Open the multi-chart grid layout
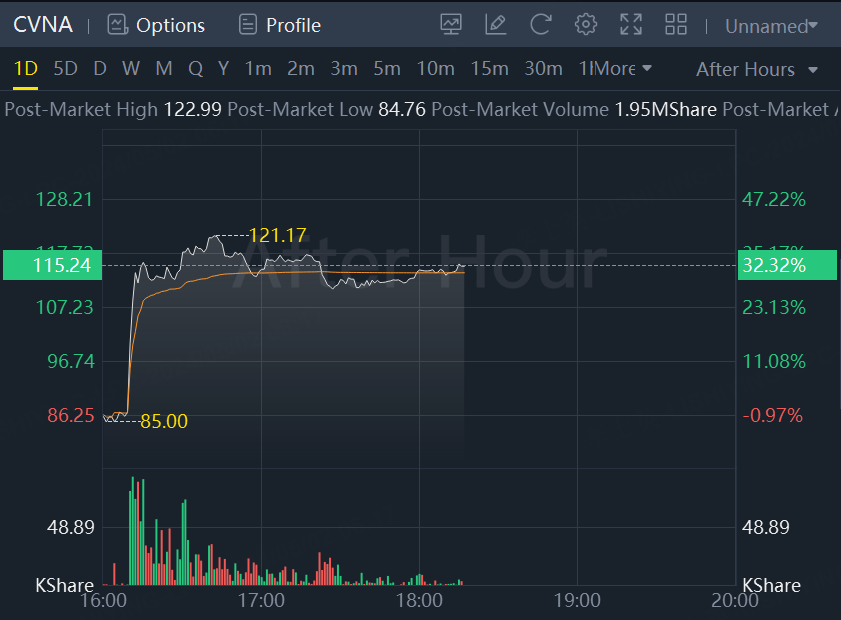 point(676,25)
